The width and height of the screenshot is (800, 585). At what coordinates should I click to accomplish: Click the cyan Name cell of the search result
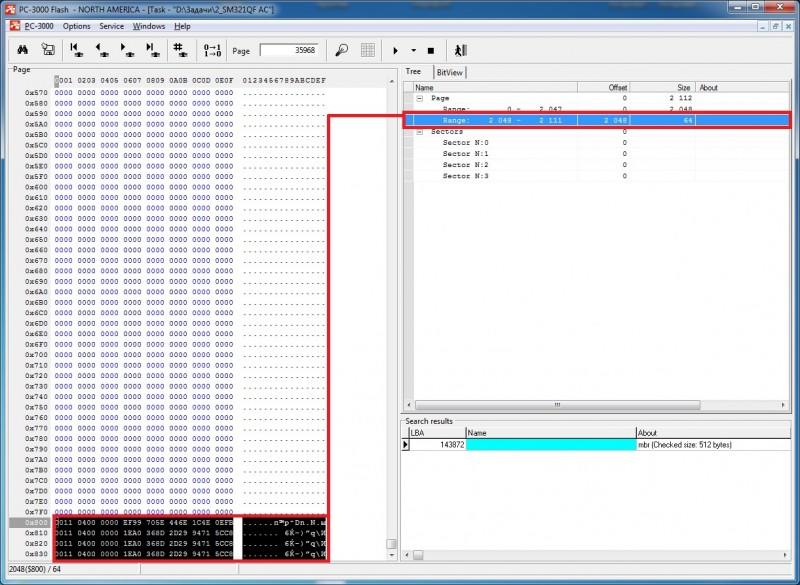point(551,445)
